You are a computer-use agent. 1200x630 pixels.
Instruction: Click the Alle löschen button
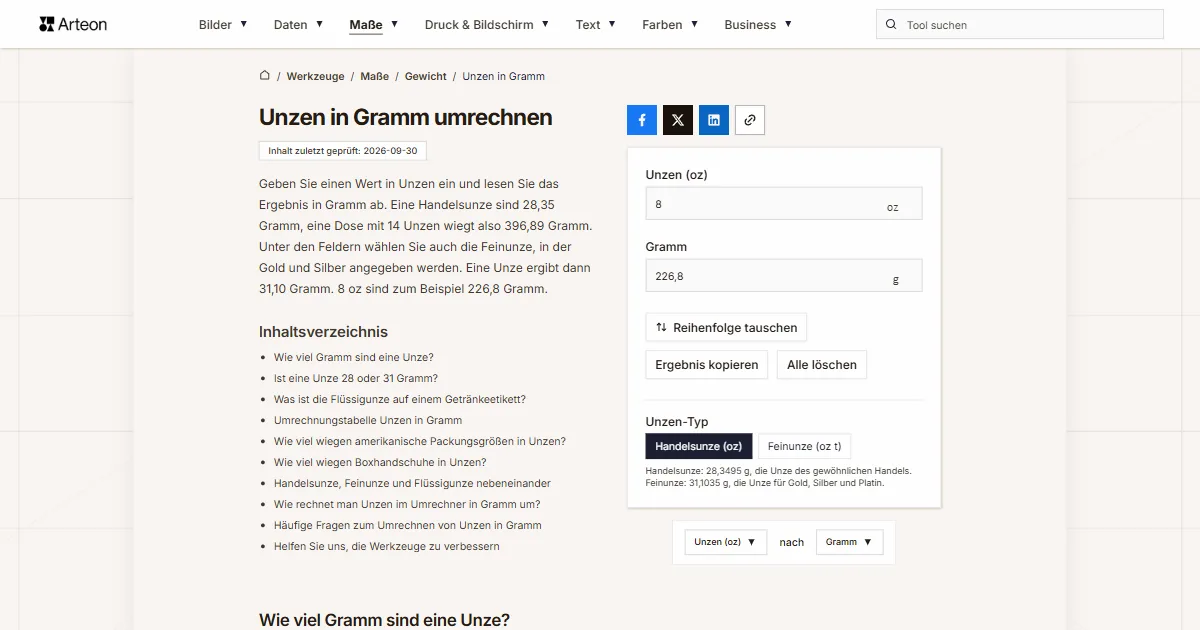click(x=822, y=365)
